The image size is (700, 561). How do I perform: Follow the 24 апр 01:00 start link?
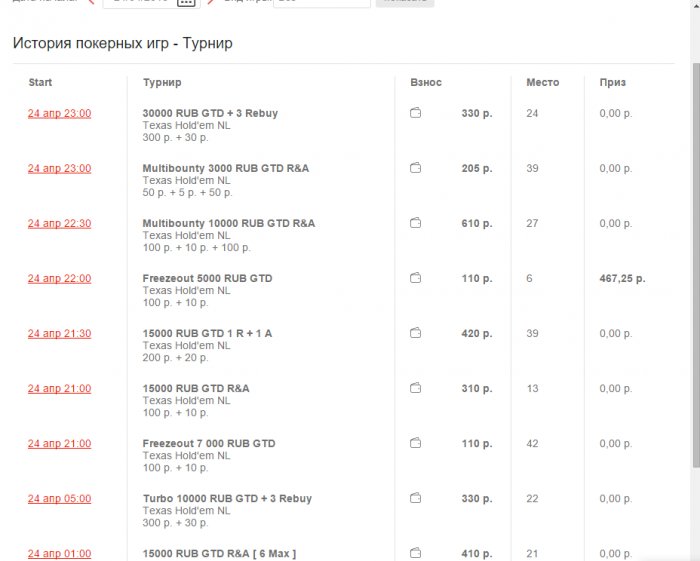pyautogui.click(x=59, y=553)
